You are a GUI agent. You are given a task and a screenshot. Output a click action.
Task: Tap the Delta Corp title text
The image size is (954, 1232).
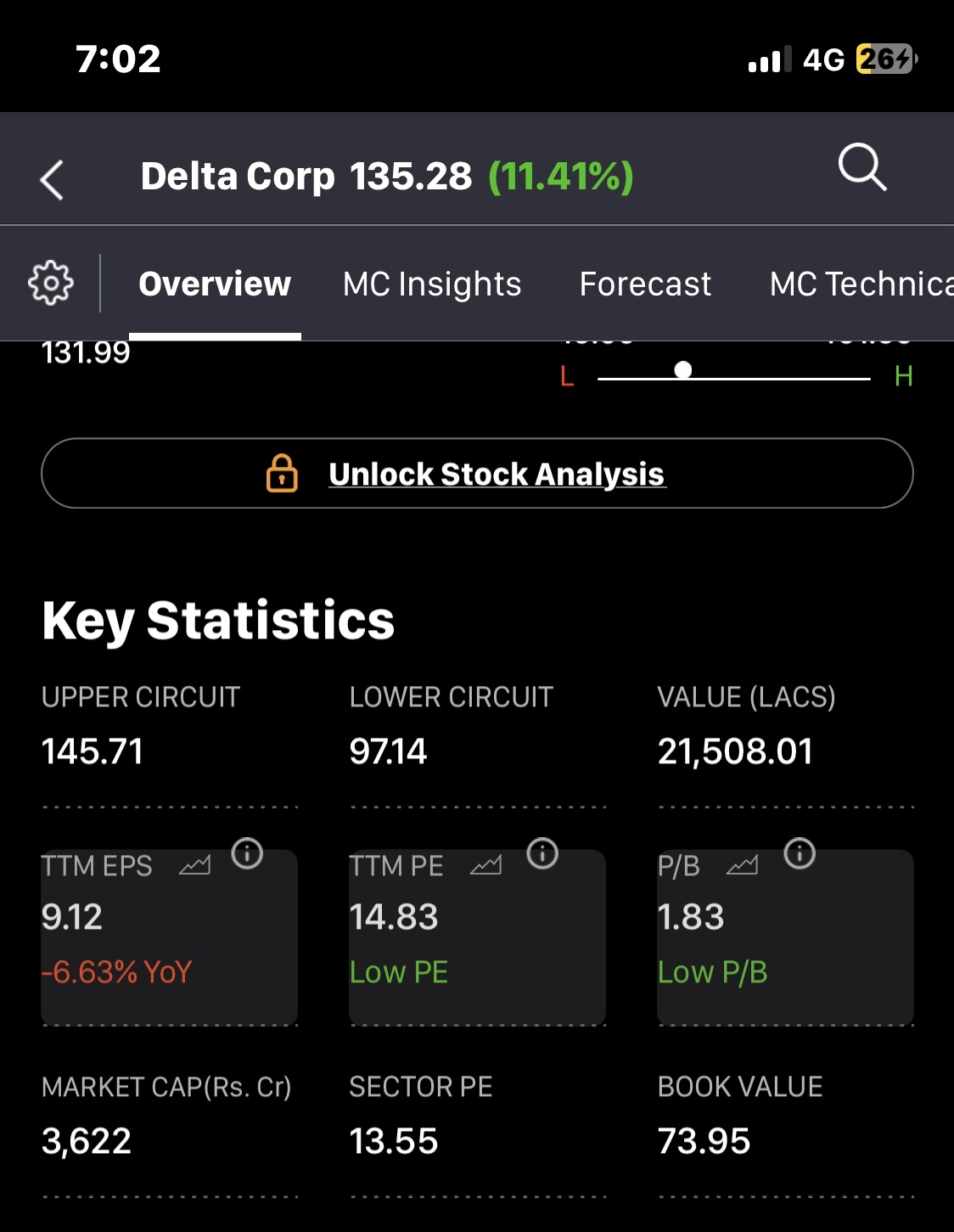pos(238,177)
